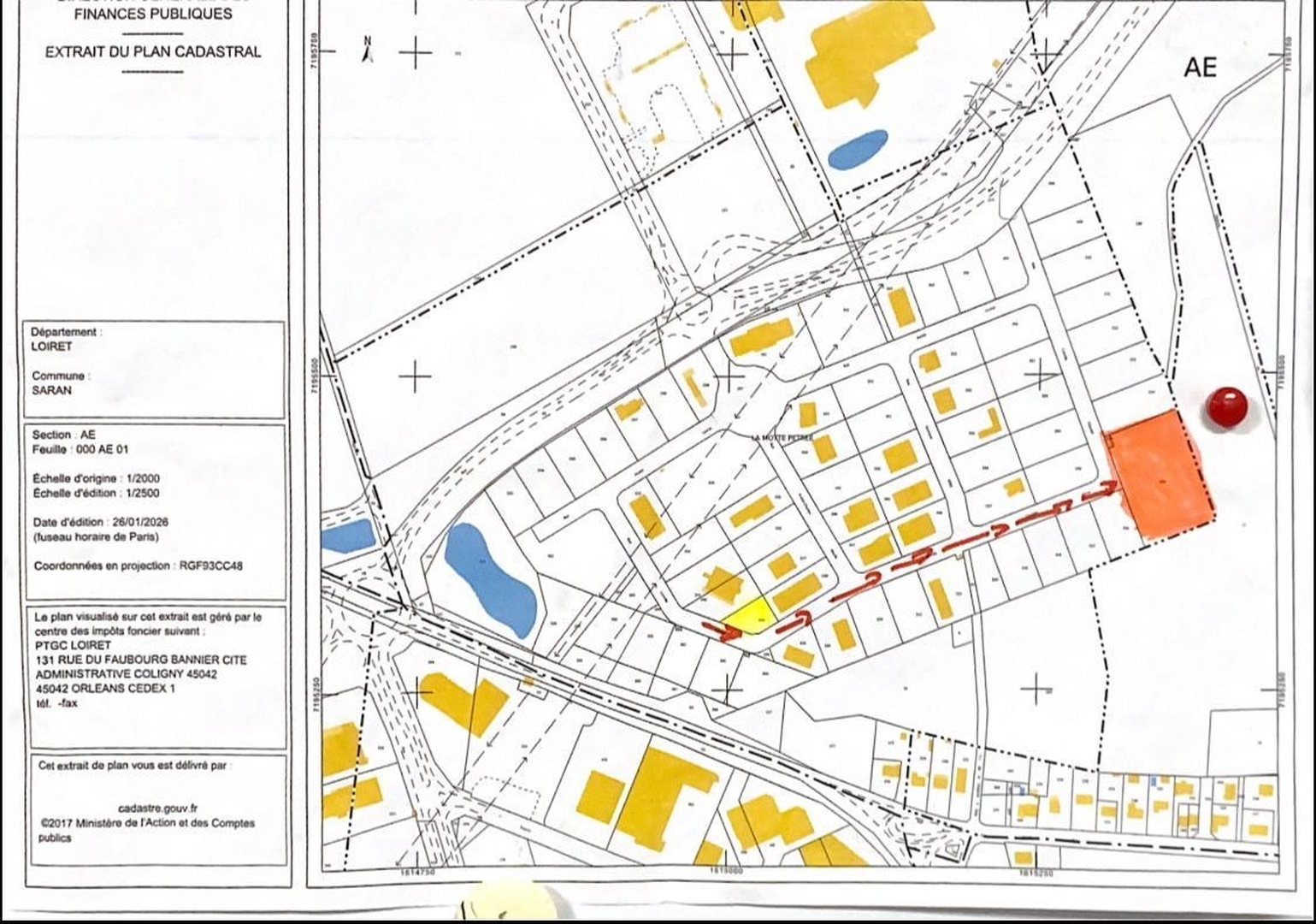Select the L-shaped yellow building outline

tap(990, 424)
